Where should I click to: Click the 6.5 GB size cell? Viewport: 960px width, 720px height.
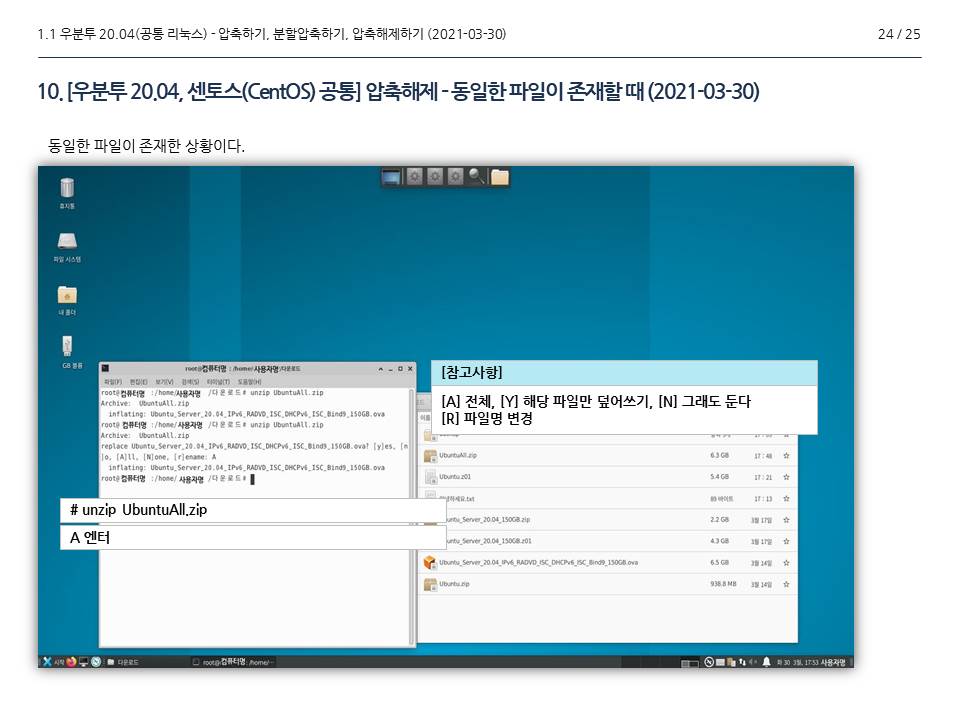point(719,563)
